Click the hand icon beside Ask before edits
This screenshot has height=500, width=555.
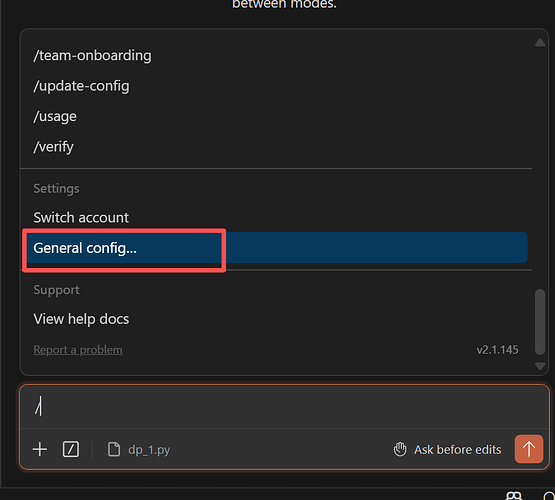click(x=400, y=449)
